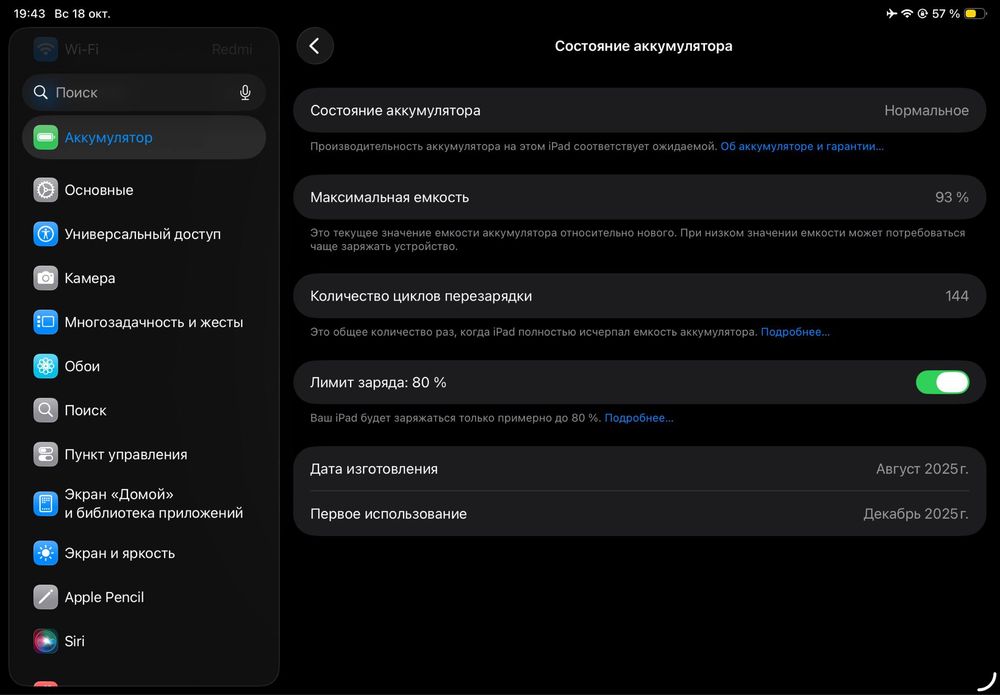
Task: Open Подробнее link about recharge cycles
Action: click(x=795, y=332)
